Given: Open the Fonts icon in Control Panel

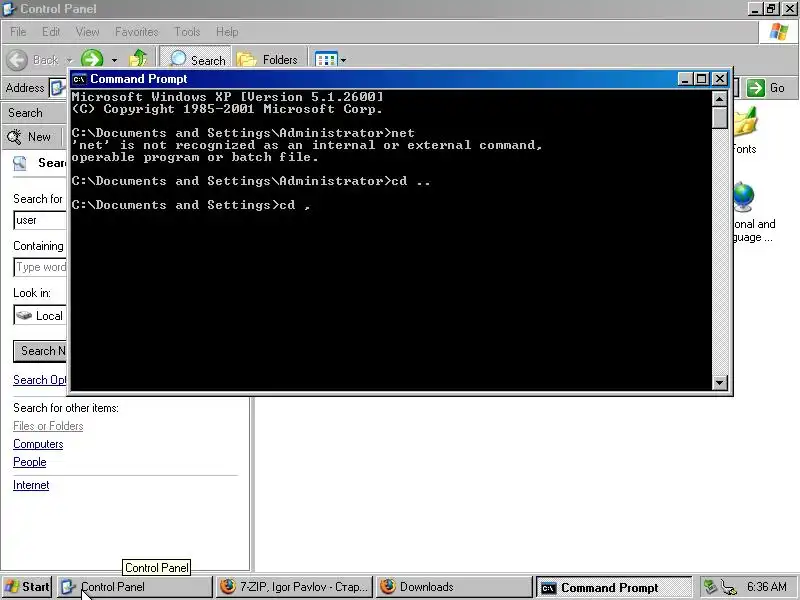Looking at the screenshot, I should 745,130.
